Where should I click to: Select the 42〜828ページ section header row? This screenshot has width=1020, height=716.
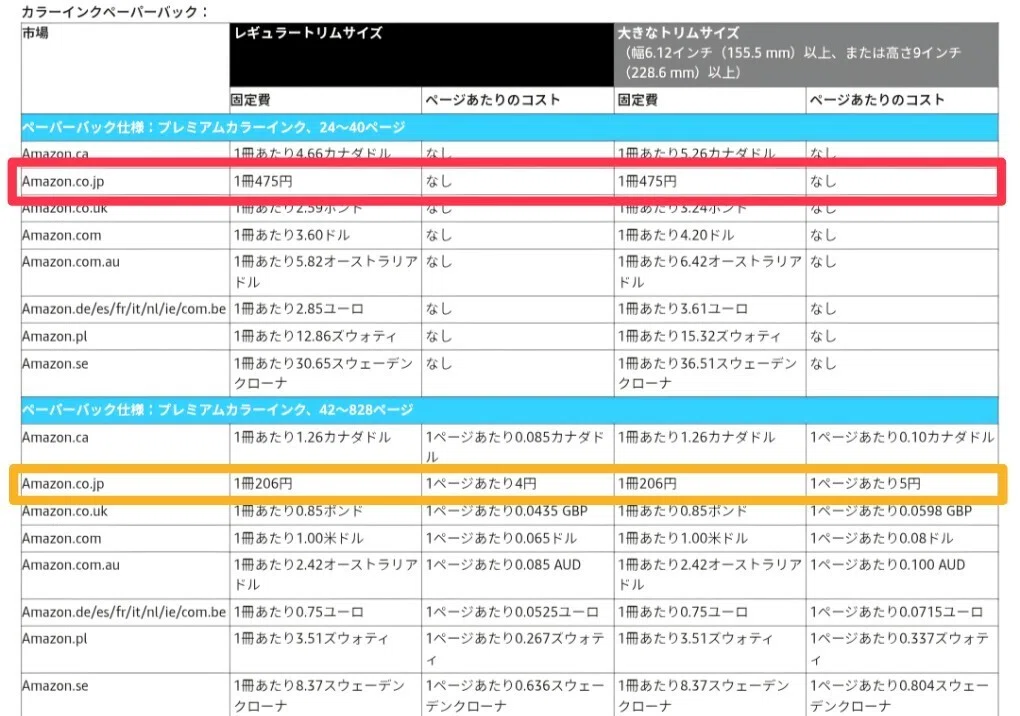509,410
